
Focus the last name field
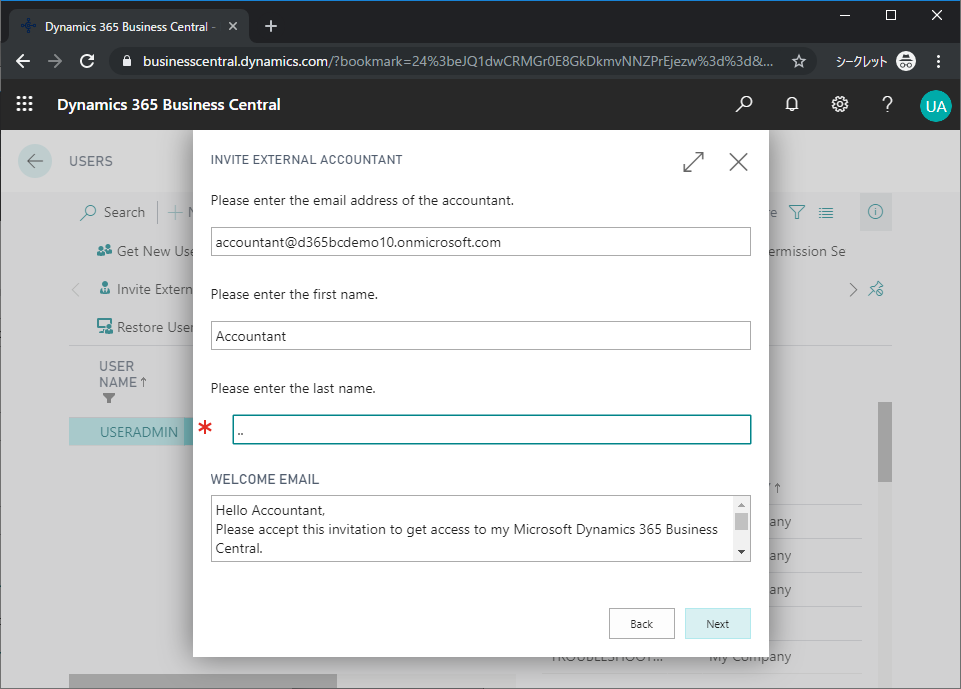click(492, 429)
